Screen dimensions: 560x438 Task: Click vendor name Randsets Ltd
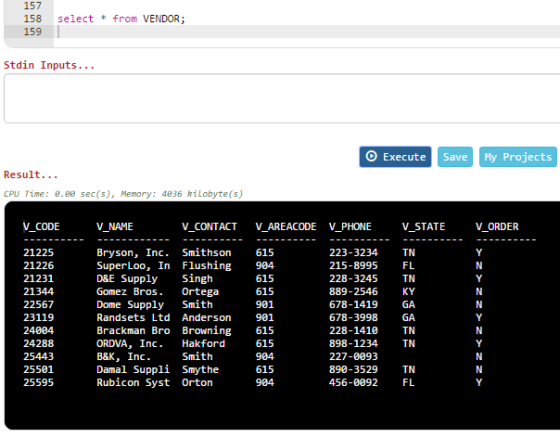coord(133,318)
